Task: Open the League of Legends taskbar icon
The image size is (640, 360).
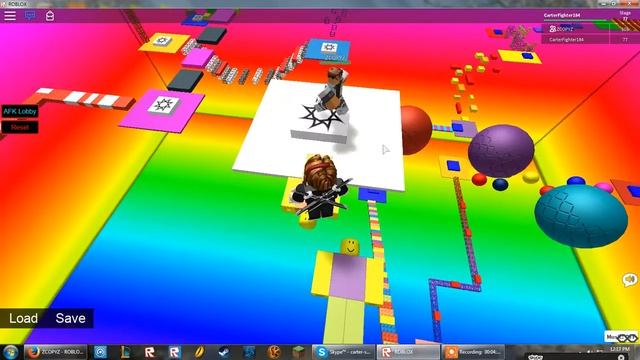Action: [x=125, y=352]
